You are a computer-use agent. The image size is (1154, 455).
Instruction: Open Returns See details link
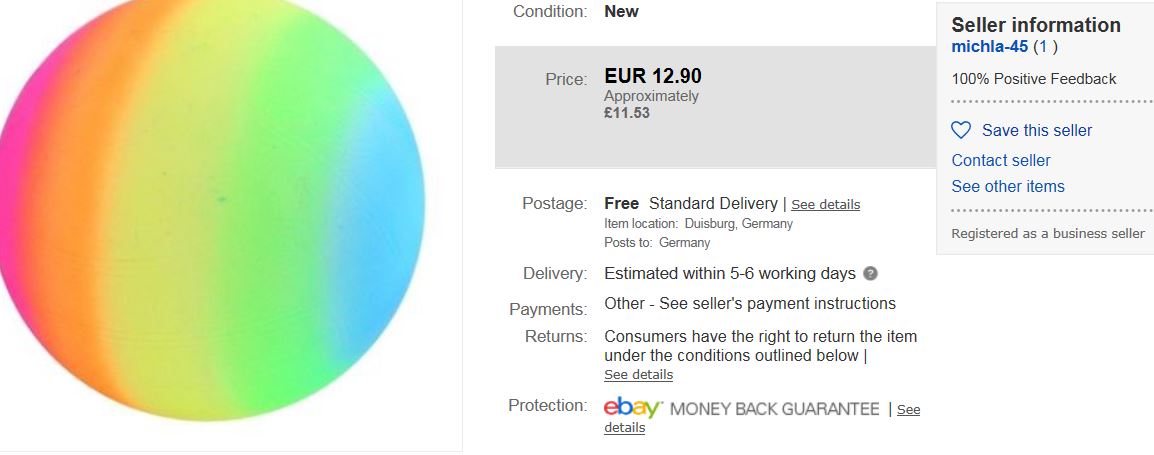(x=638, y=375)
